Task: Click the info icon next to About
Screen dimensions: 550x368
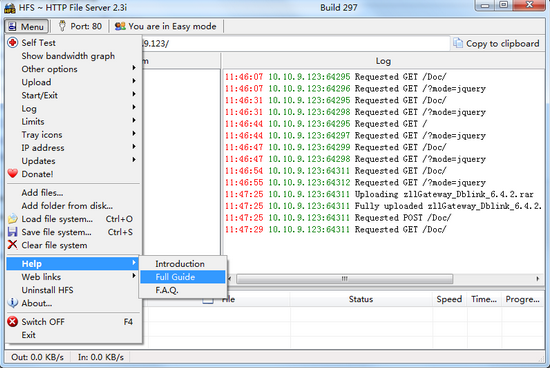Action: click(13, 303)
